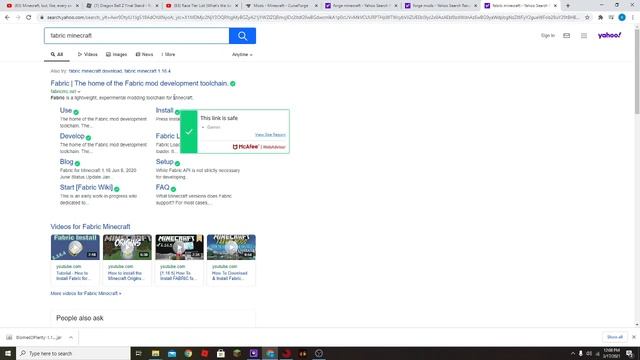Open the Blog sublink

pos(67,162)
